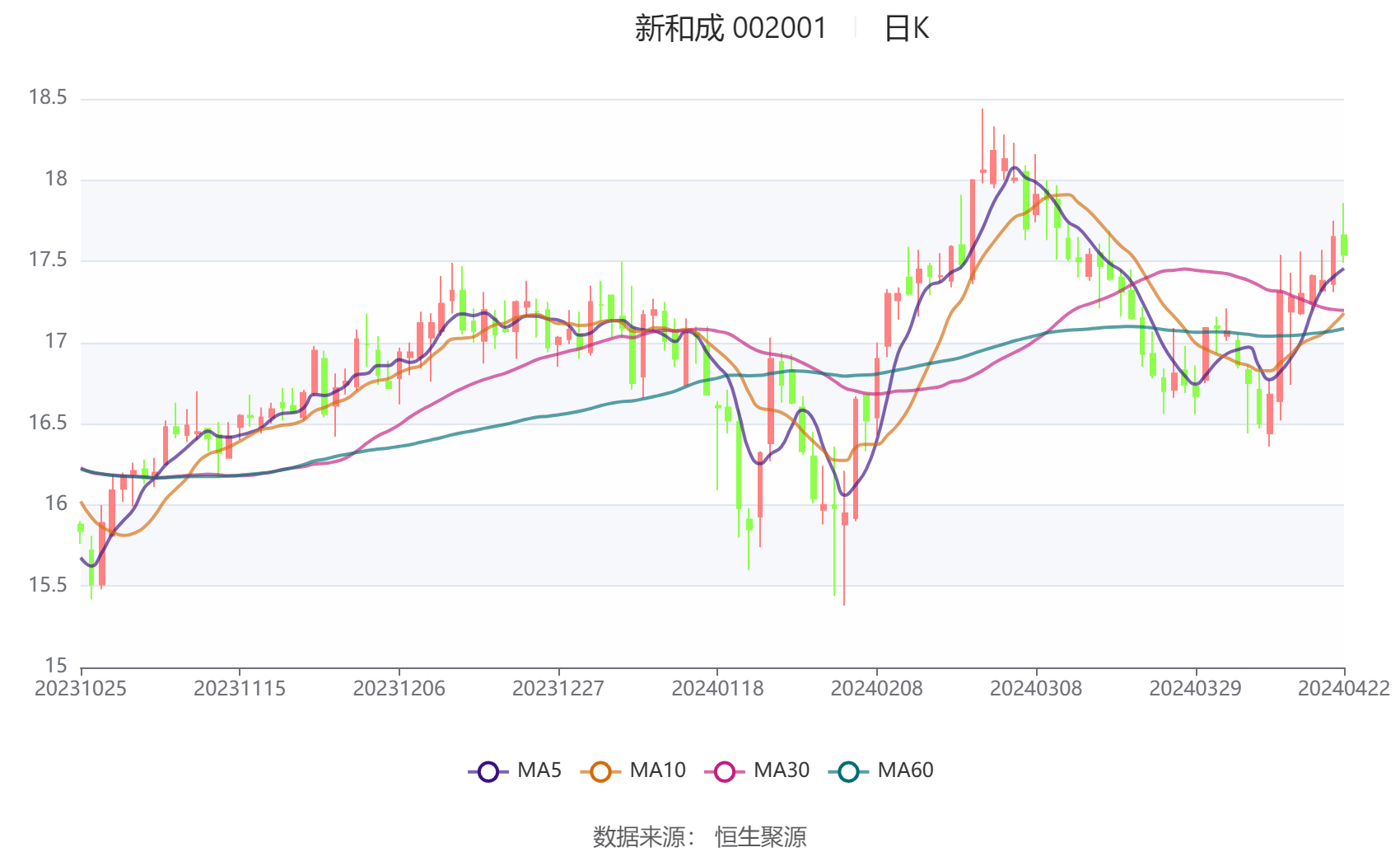The height and width of the screenshot is (852, 1400).
Task: Click the 数据来源 label at the bottom
Action: point(639,836)
